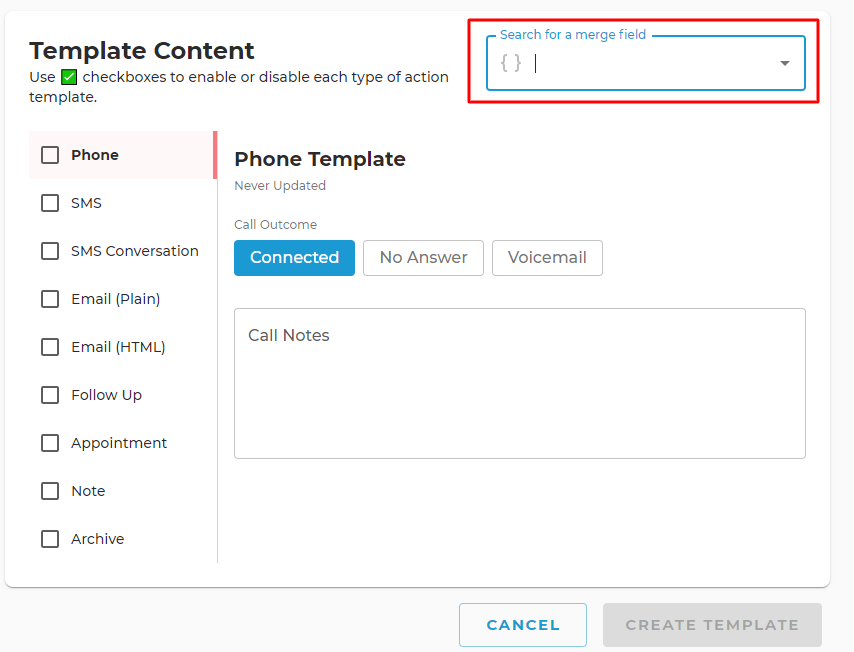Toggle the Email (HTML) checkbox
Screen dimensions: 854x652
point(50,347)
